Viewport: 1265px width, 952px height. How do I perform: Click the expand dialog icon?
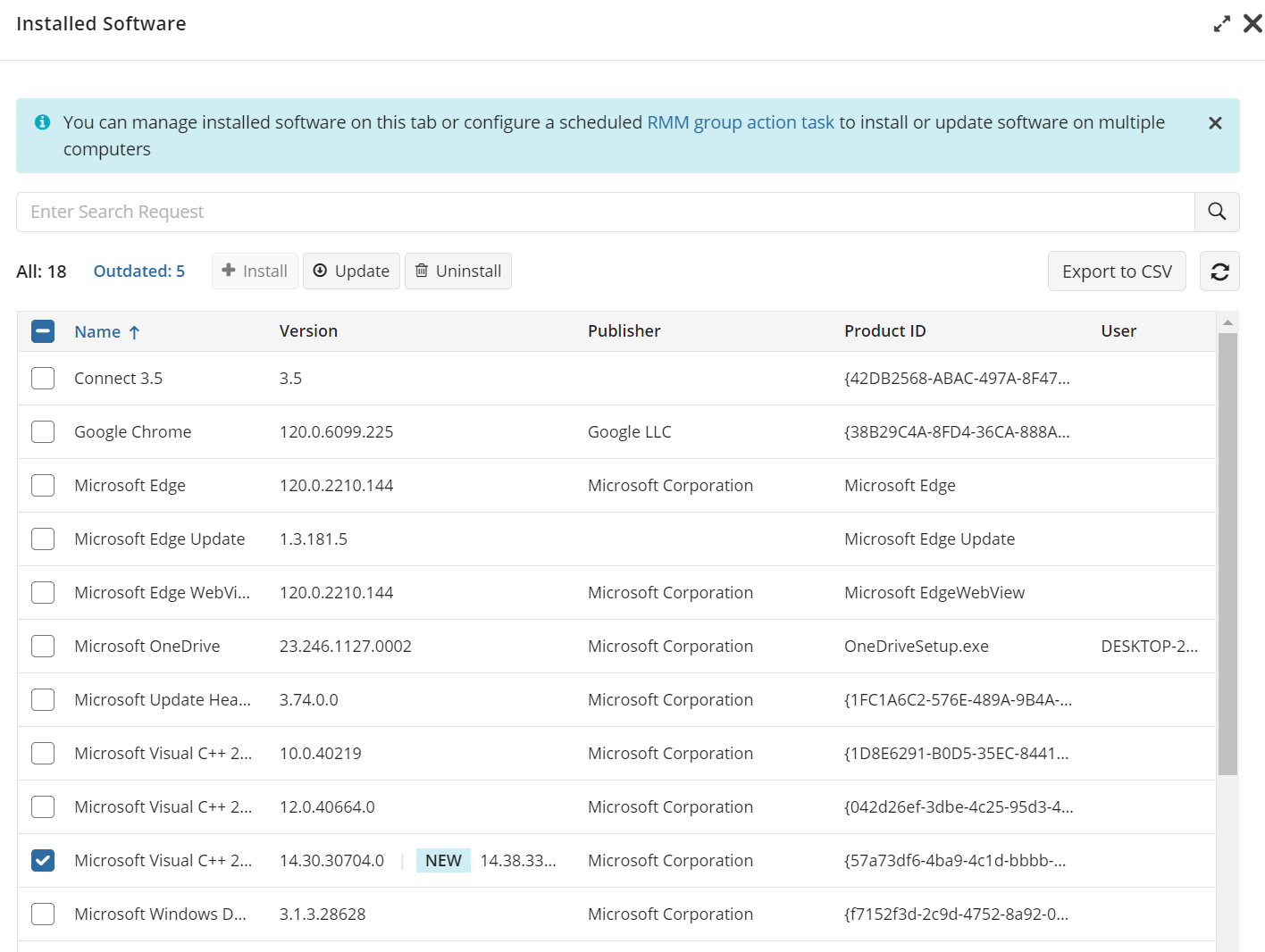coord(1221,24)
